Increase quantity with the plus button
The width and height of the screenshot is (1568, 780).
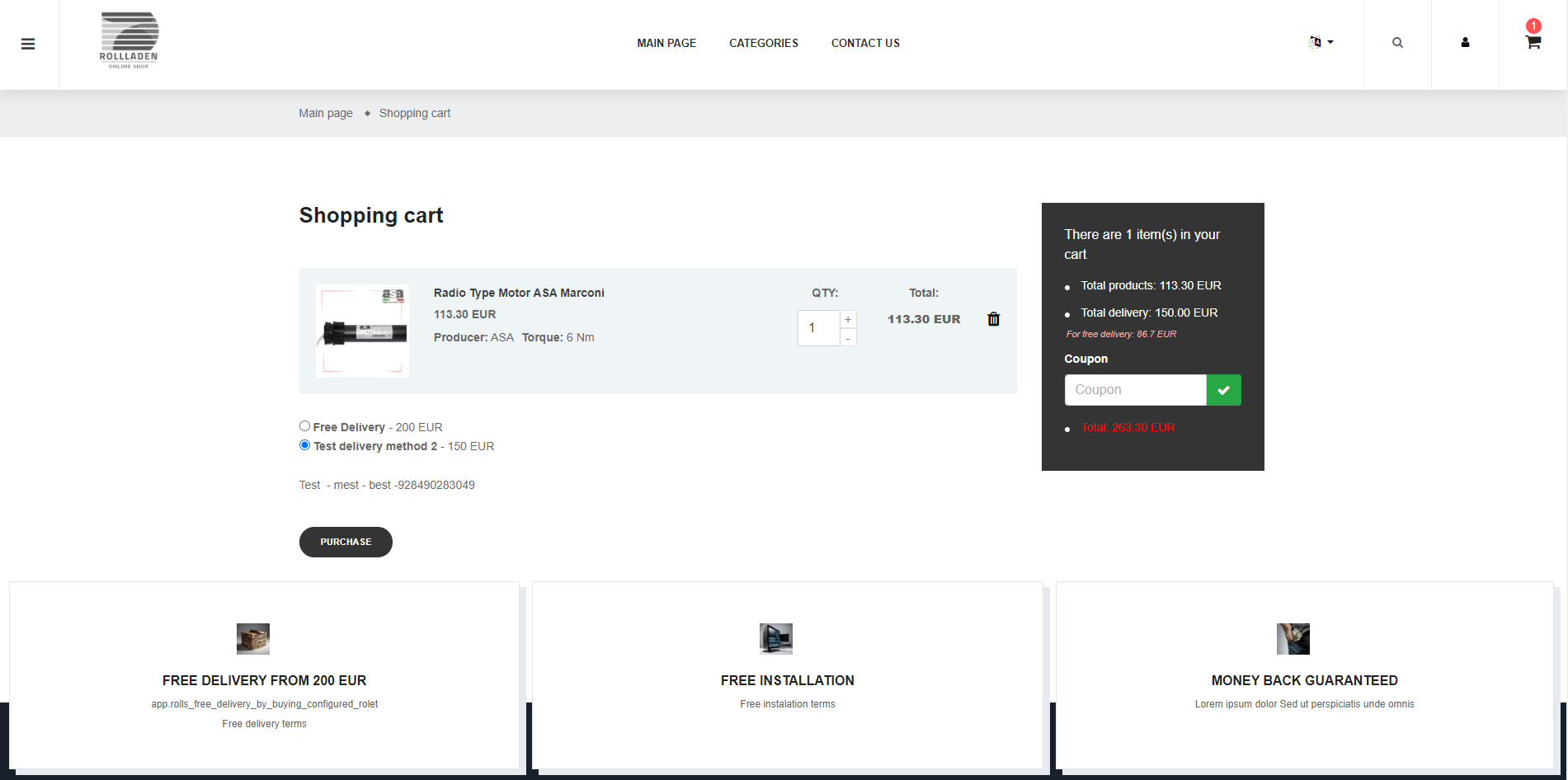pyautogui.click(x=848, y=319)
